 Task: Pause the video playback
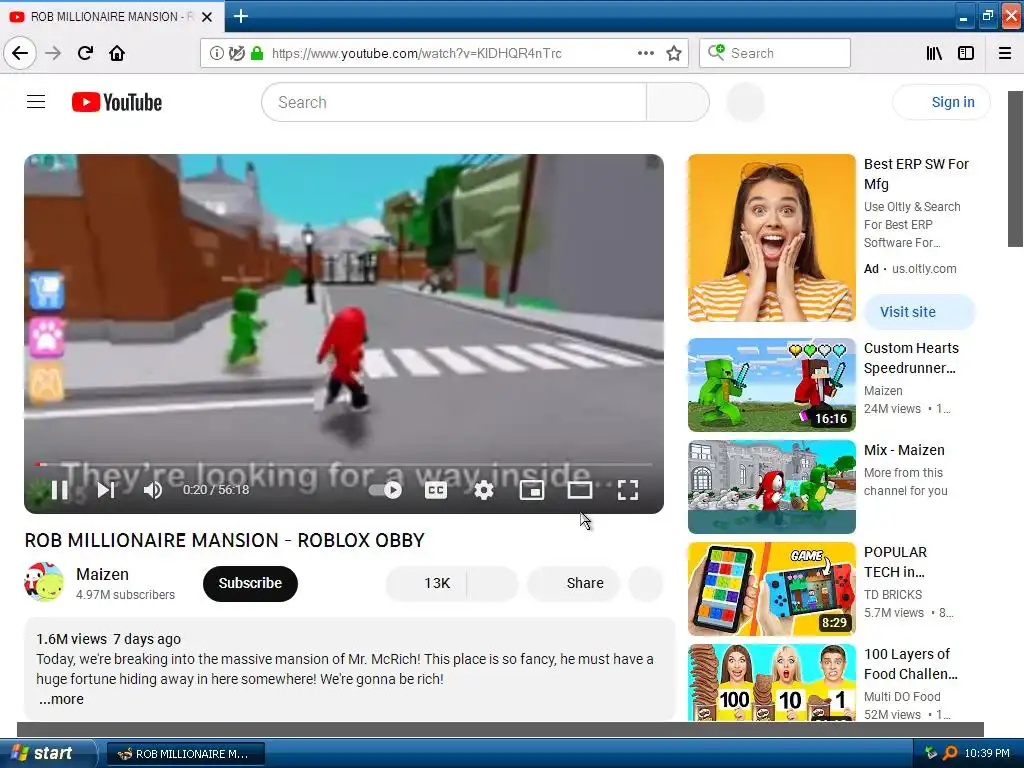[59, 490]
